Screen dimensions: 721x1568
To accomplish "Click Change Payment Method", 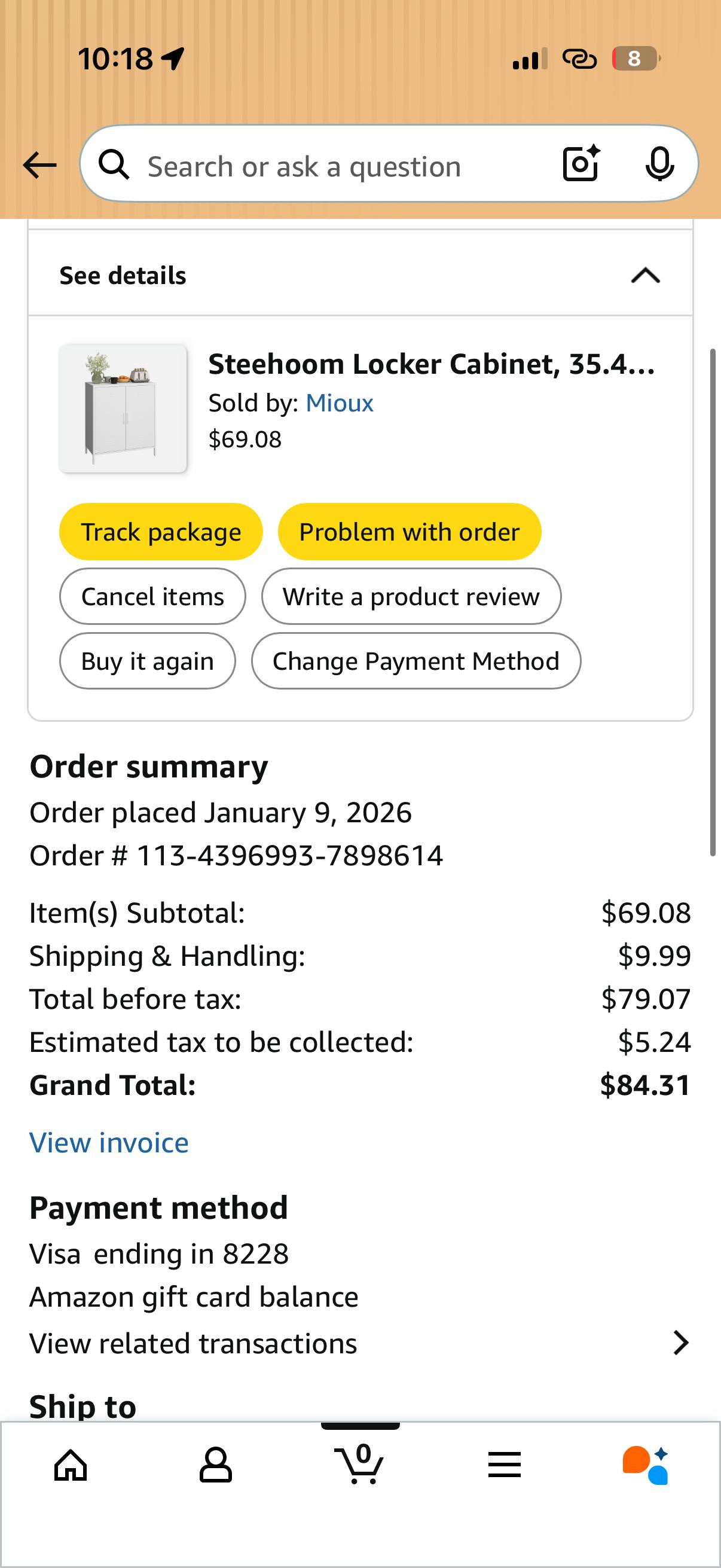I will pyautogui.click(x=416, y=661).
